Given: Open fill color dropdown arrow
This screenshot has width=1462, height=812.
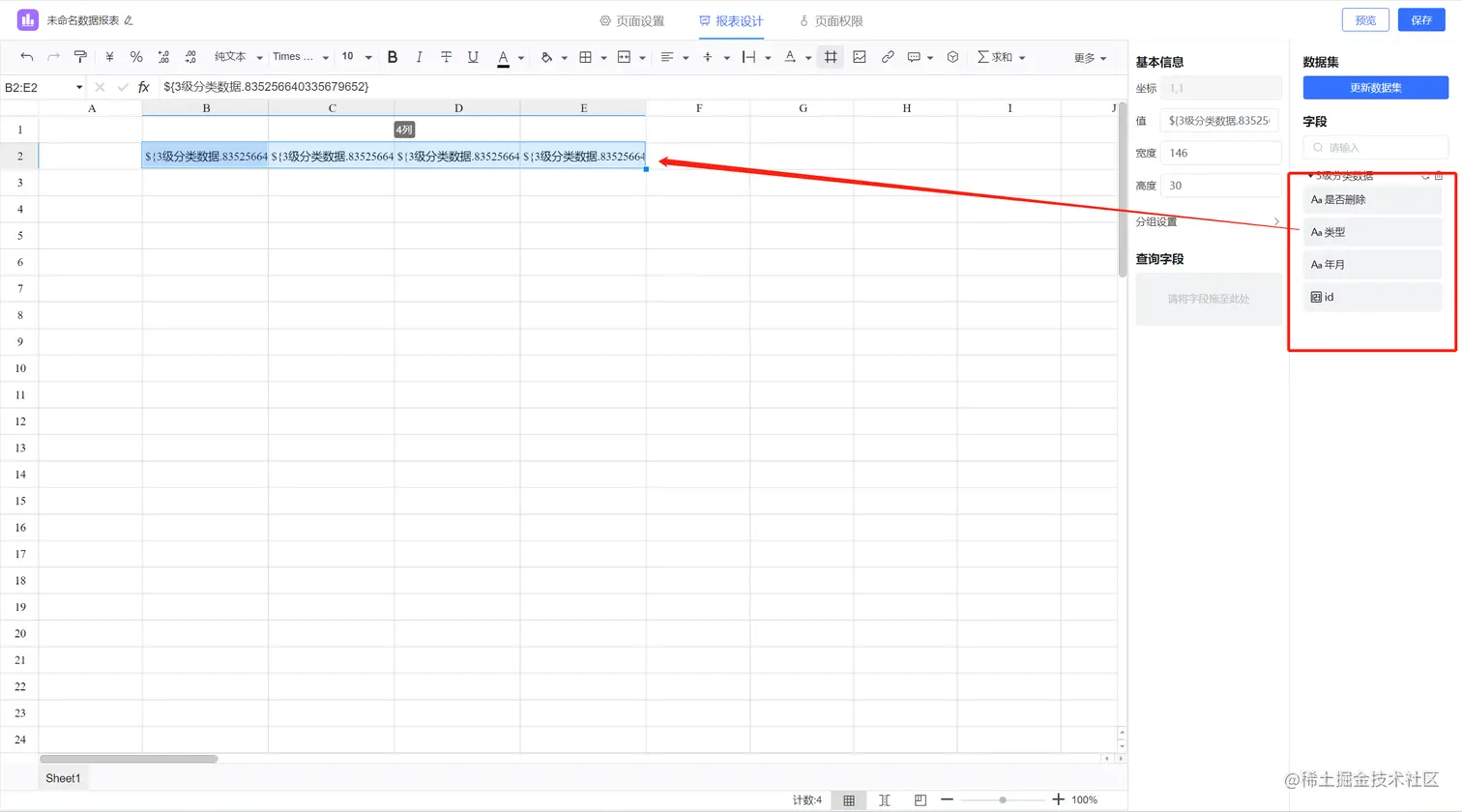Looking at the screenshot, I should coord(565,58).
